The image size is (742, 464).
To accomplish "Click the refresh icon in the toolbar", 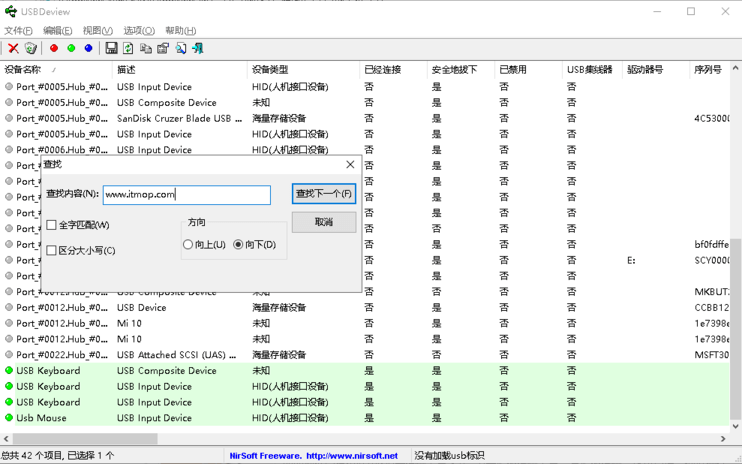I will pos(128,48).
